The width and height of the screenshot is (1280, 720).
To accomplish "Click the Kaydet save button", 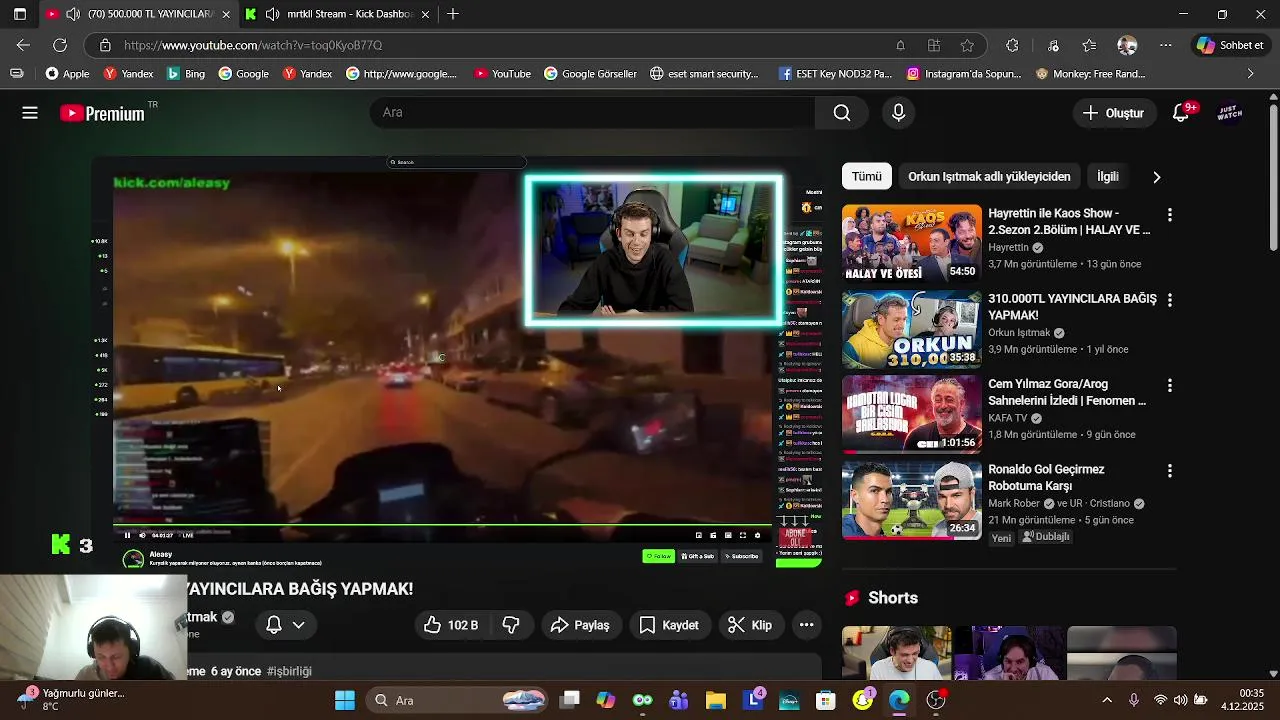I will pos(669,625).
